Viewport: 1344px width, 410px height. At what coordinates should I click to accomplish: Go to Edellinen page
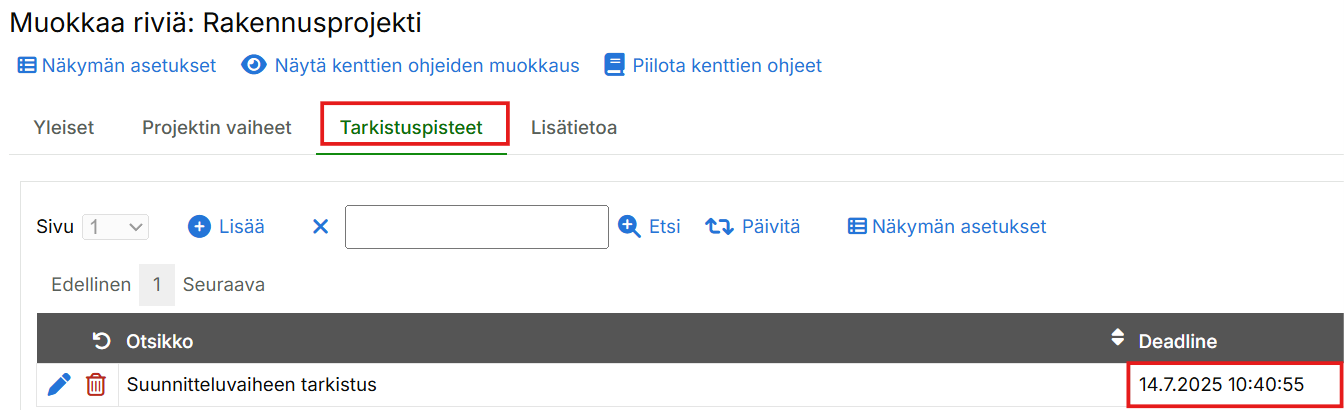click(x=91, y=285)
